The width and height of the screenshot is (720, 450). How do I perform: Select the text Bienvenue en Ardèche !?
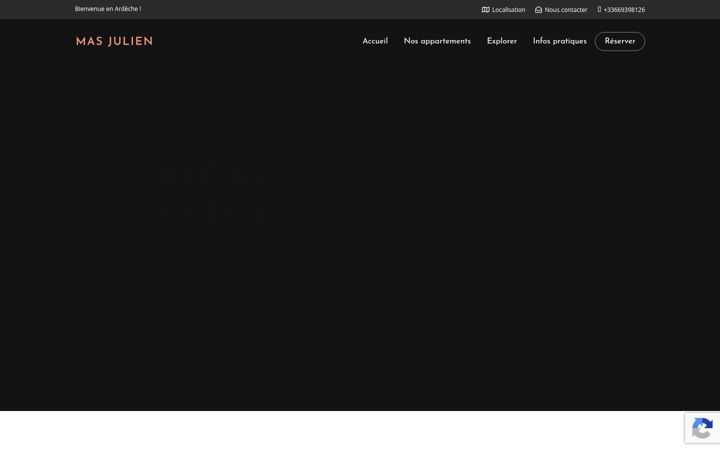point(108,9)
